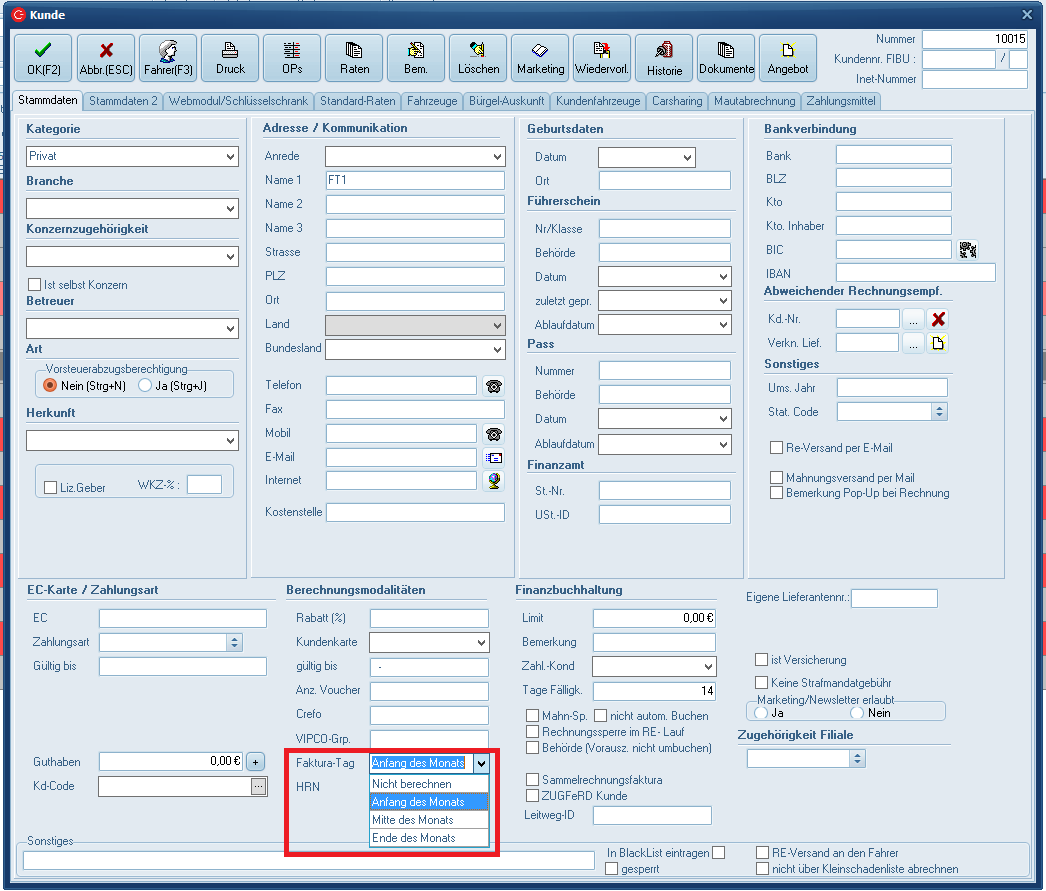The image size is (1046, 891).
Task: Select the Ja (Strg+J) radio button
Action: point(146,385)
